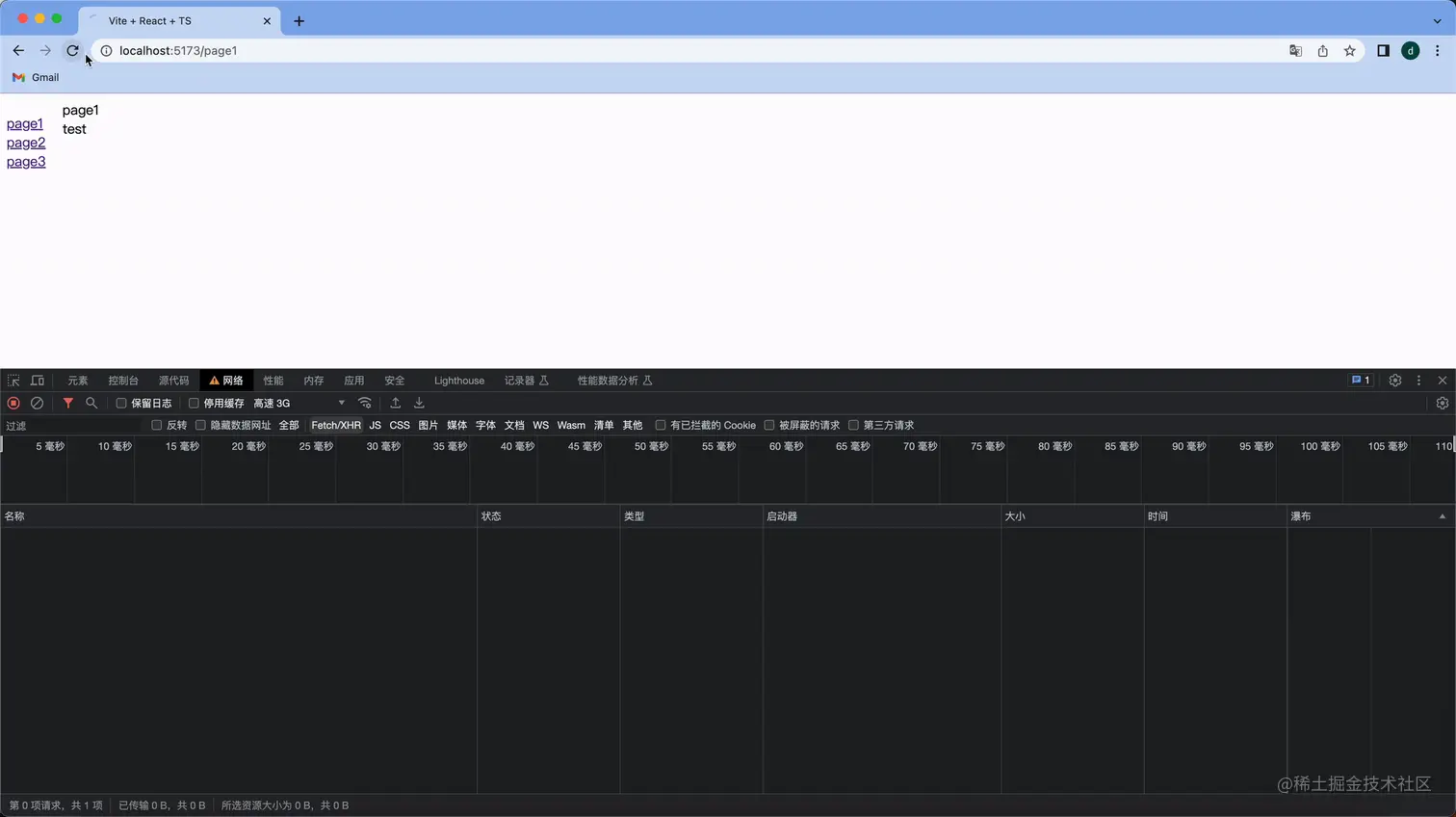Open the Lighthouse tab

click(459, 381)
